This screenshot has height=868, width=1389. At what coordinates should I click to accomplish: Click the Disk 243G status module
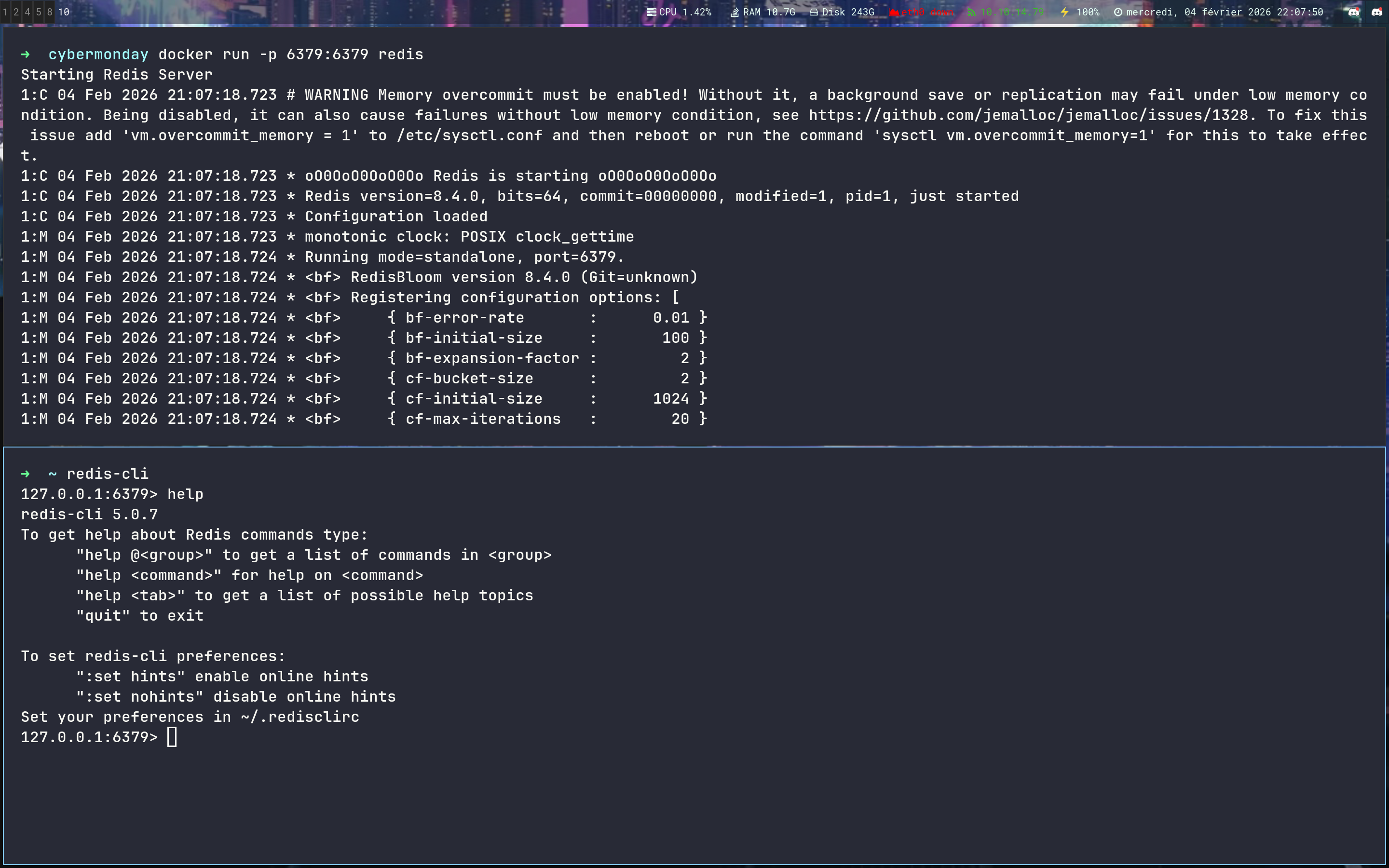[842, 12]
